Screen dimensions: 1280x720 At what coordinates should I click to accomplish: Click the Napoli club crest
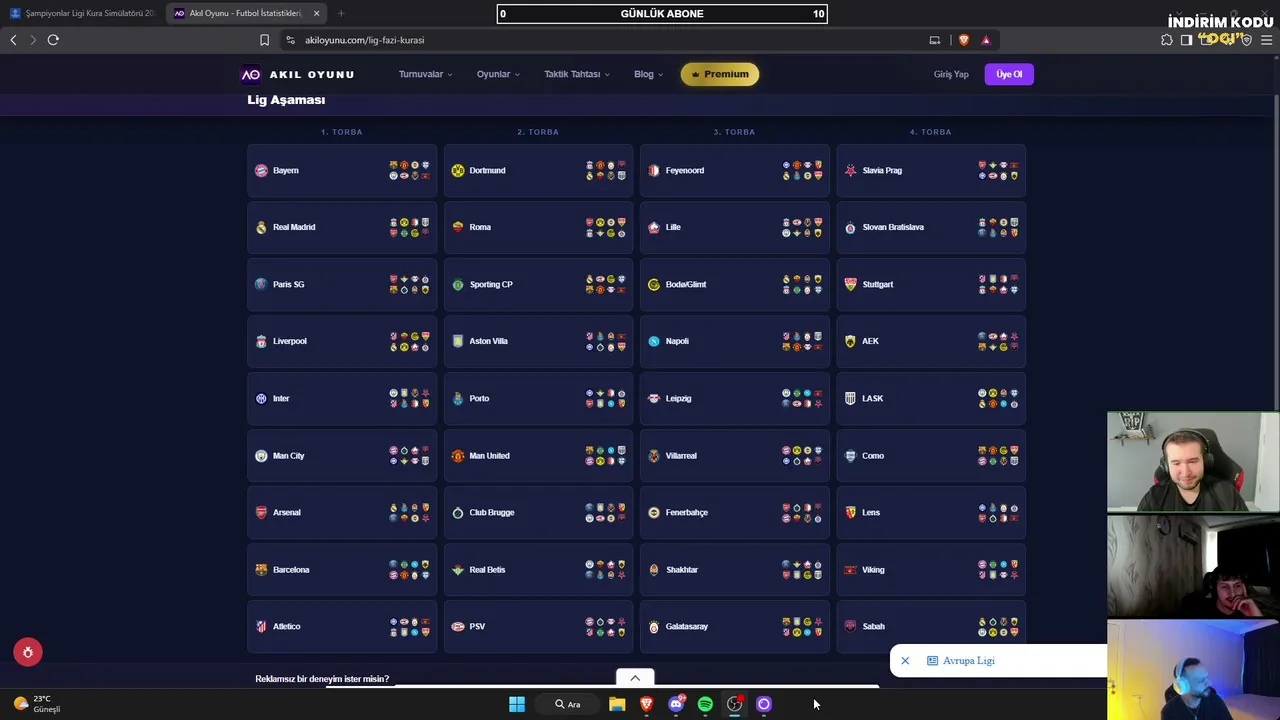[x=654, y=342]
